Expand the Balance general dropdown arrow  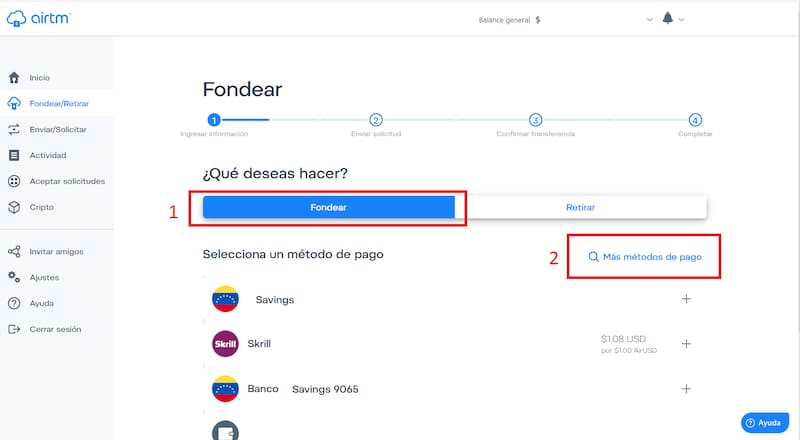[x=649, y=19]
